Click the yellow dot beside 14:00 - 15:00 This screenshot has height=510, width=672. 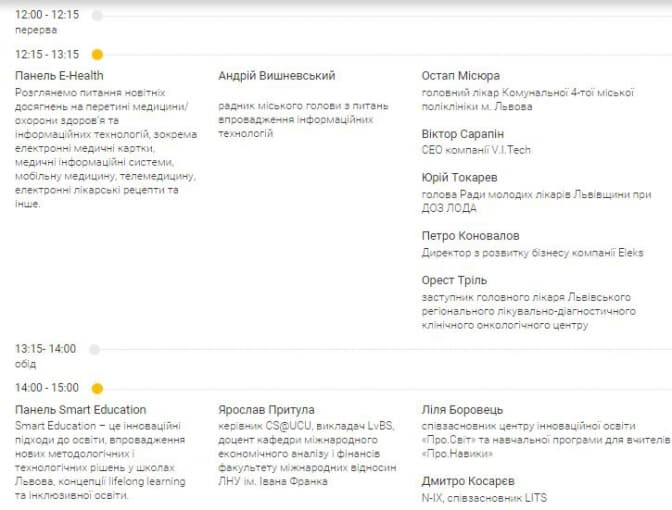[x=97, y=388]
